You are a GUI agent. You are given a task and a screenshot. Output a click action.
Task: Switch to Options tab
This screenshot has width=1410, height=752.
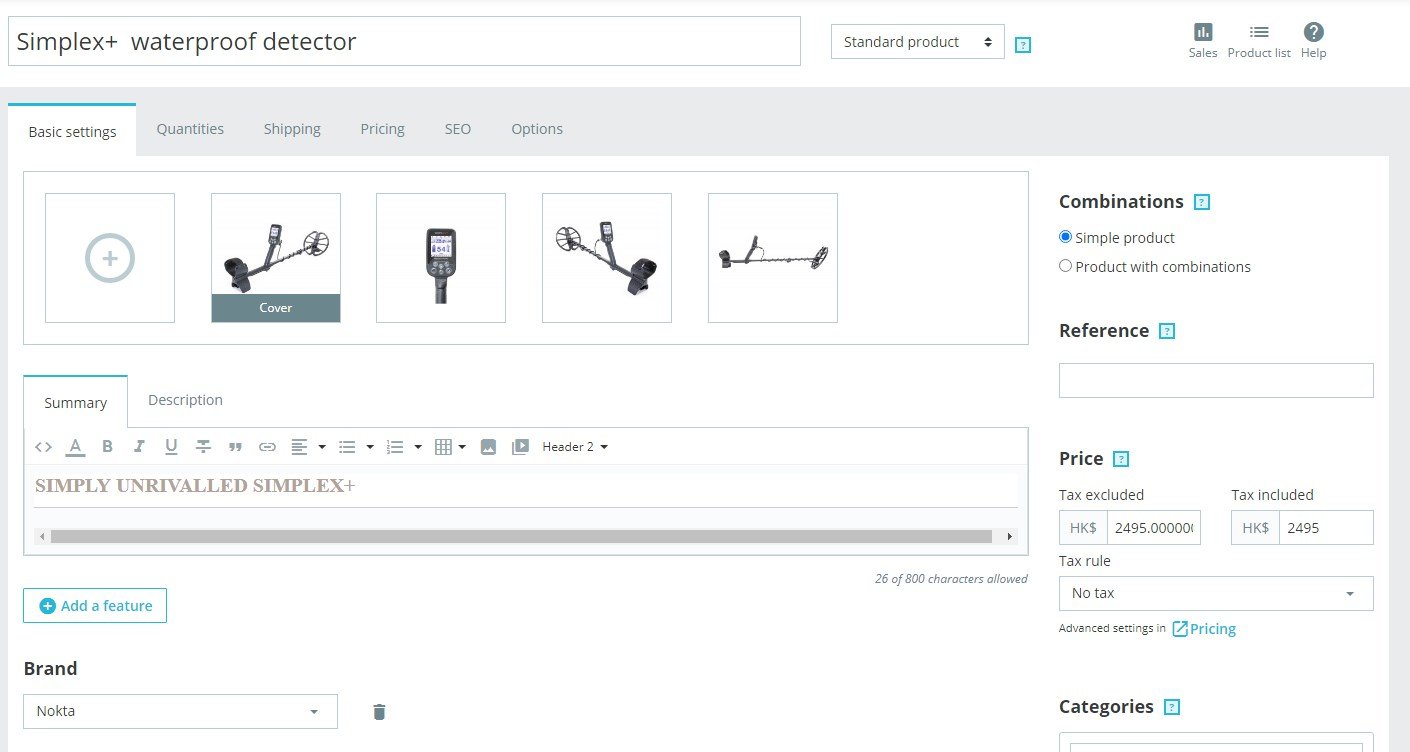pyautogui.click(x=537, y=129)
